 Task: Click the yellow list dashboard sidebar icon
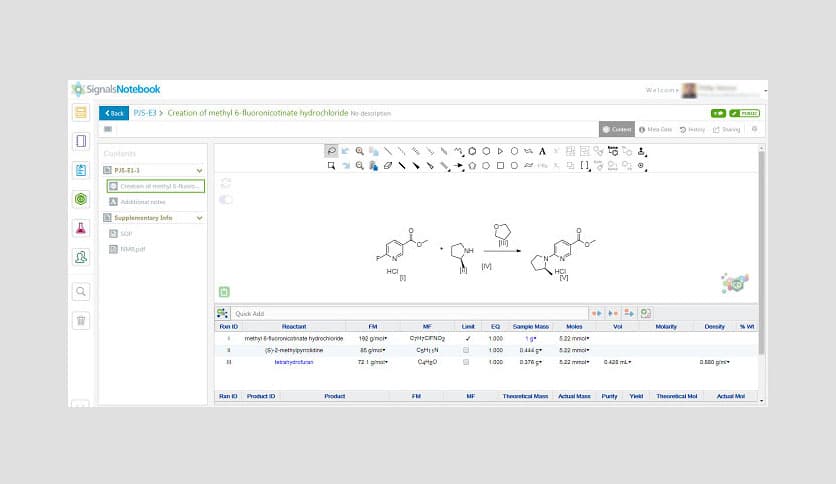[x=81, y=112]
